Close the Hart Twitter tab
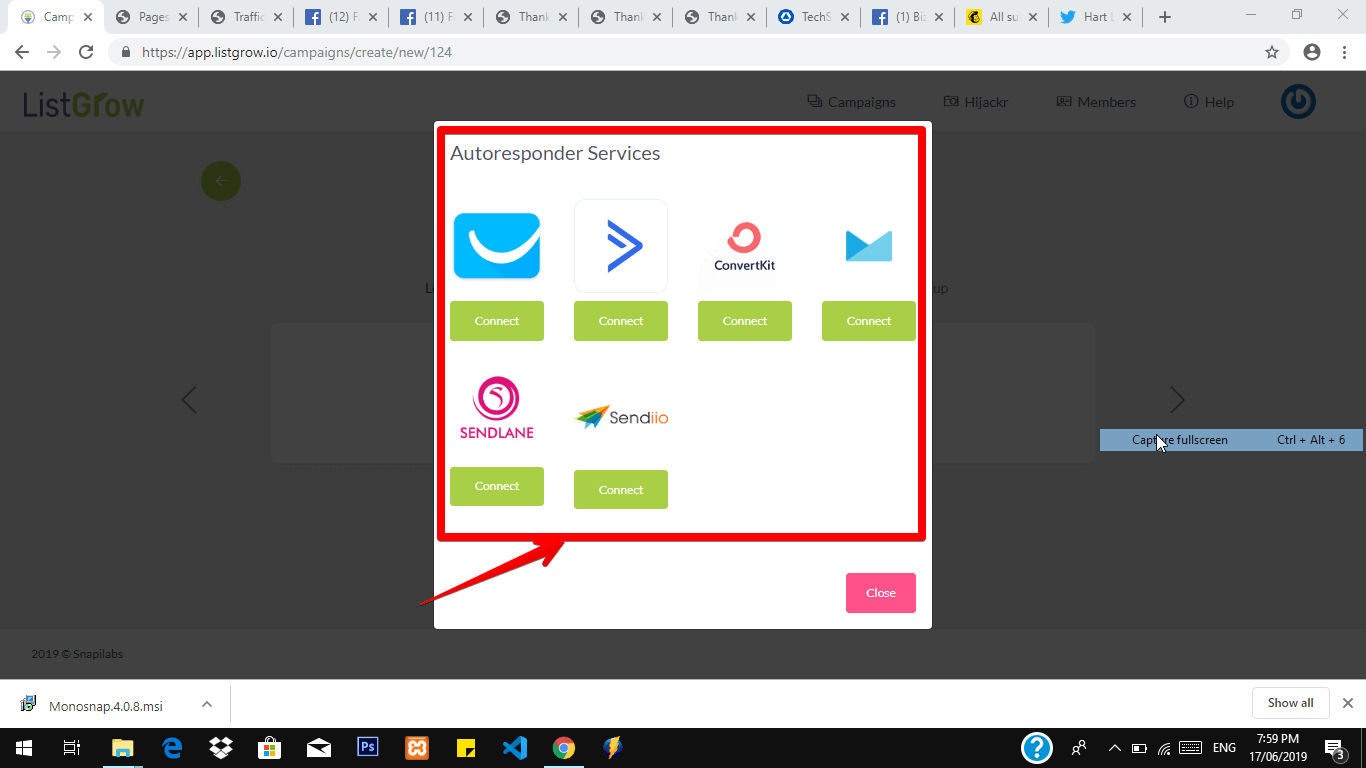 click(x=1128, y=17)
